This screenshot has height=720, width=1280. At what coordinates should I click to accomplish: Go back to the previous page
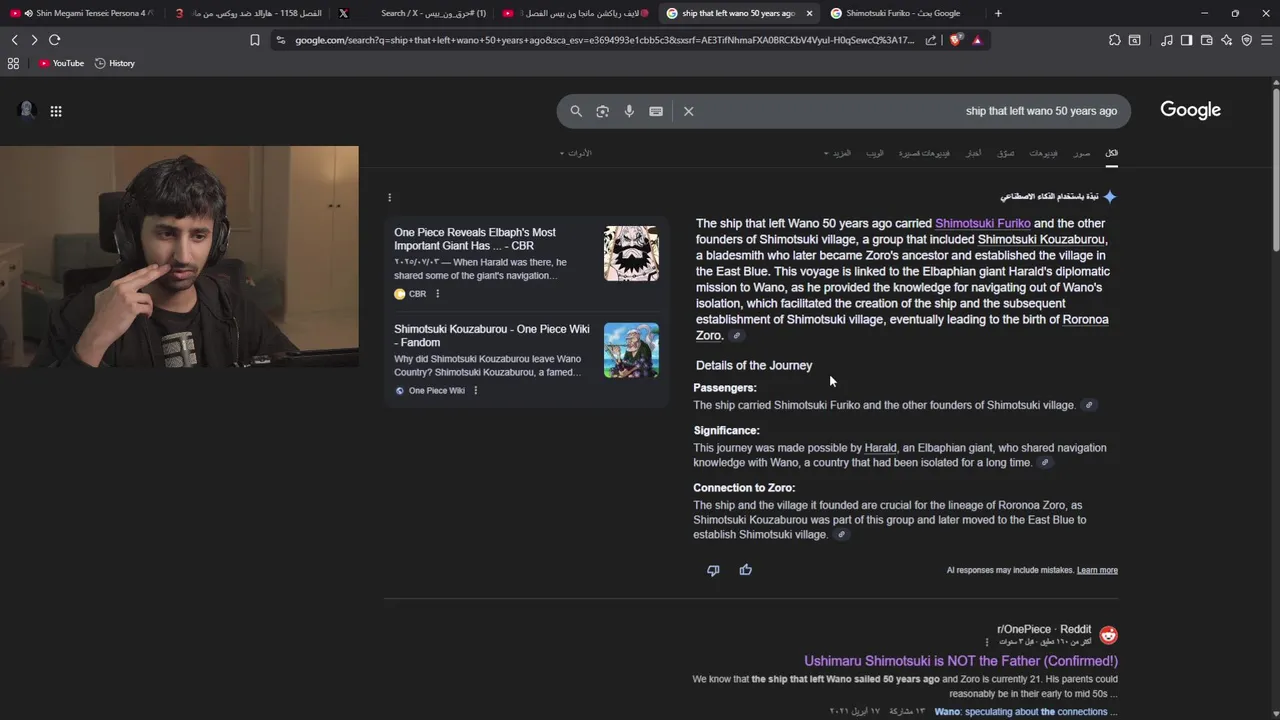pyautogui.click(x=14, y=40)
